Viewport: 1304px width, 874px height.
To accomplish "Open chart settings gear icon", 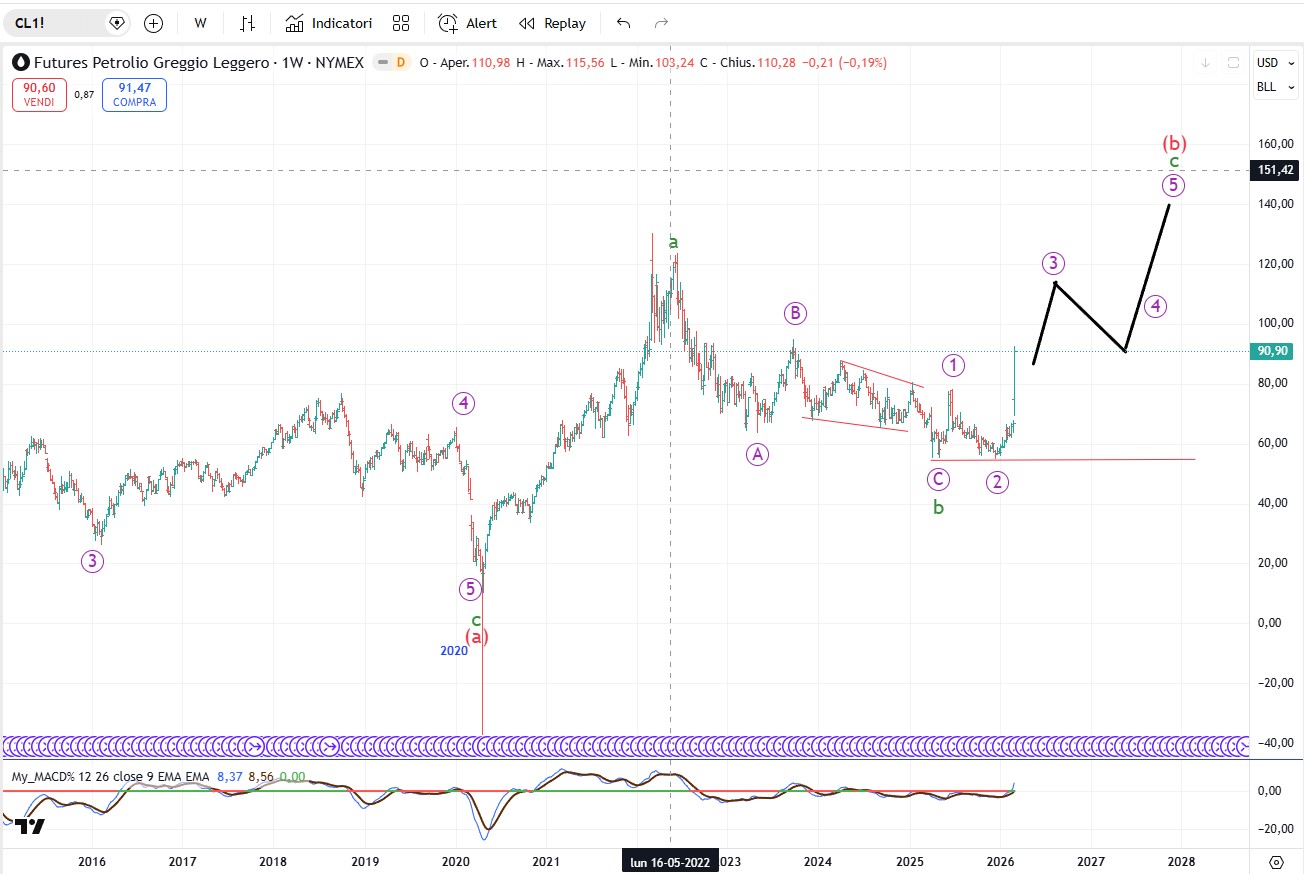I will pos(1276,861).
